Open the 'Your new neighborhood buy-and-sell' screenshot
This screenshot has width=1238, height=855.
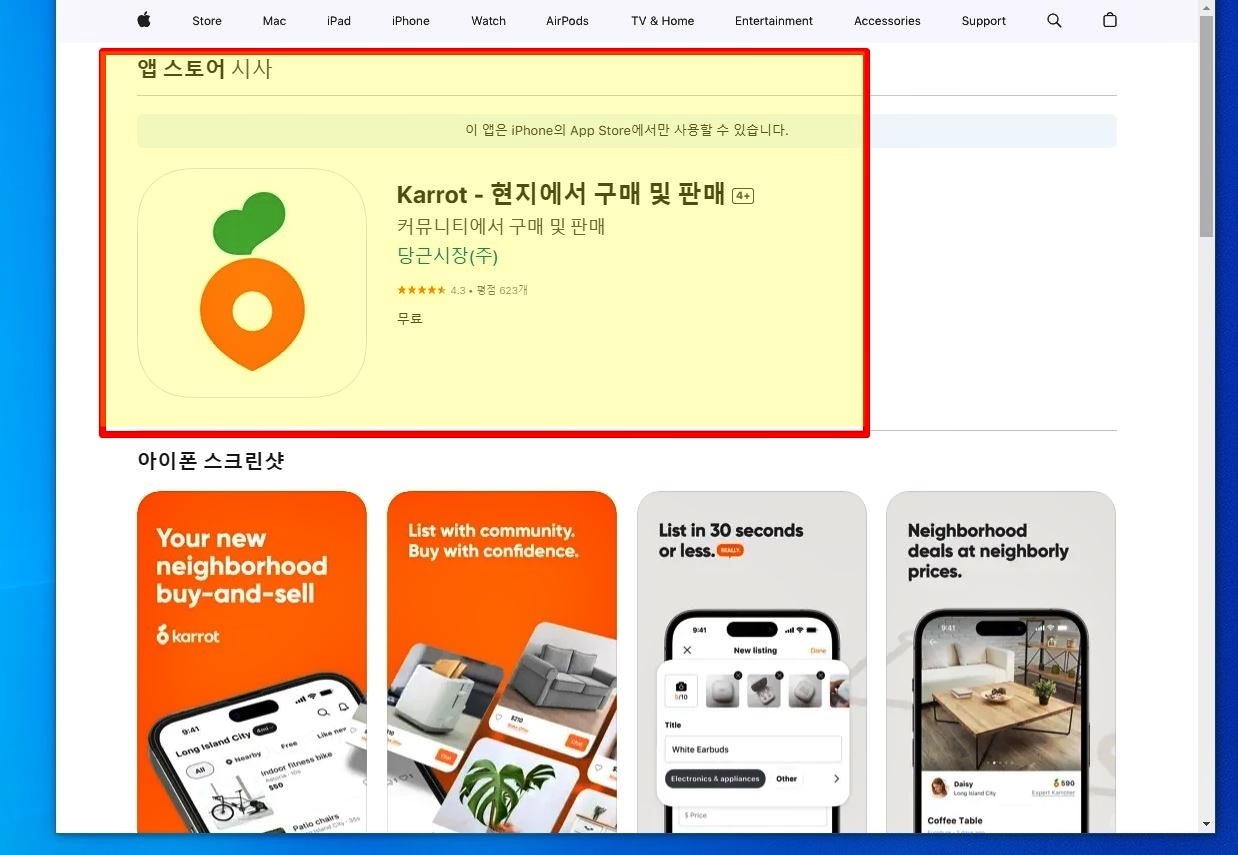click(x=252, y=661)
